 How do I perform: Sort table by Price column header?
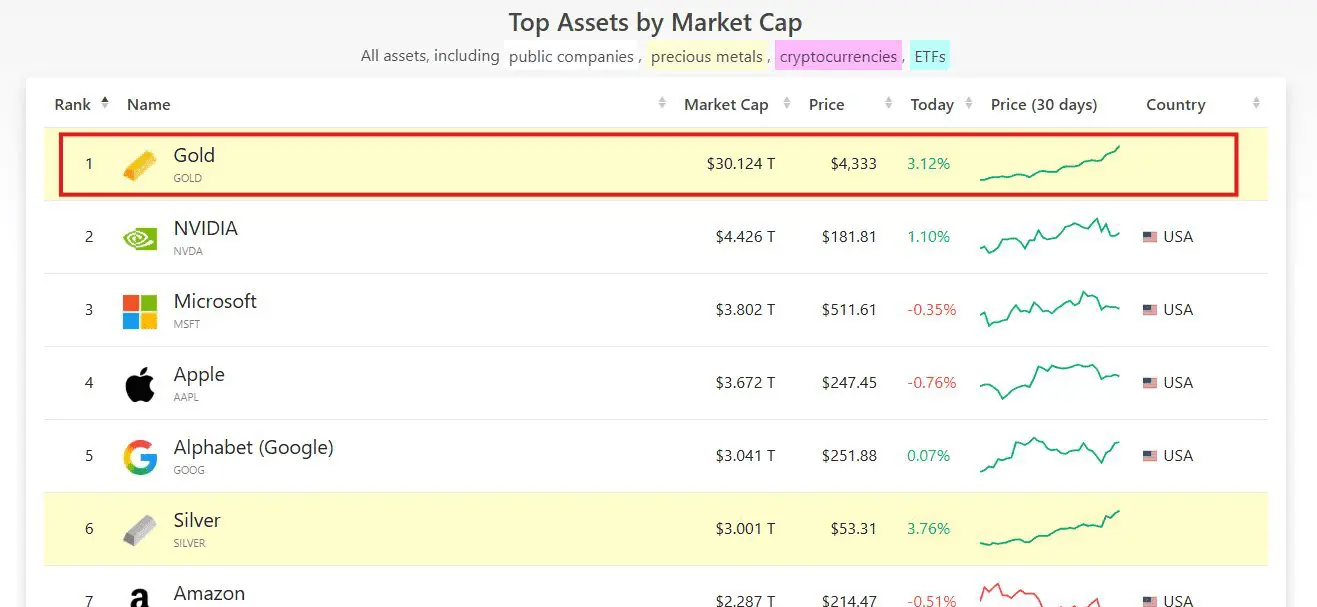click(x=827, y=105)
